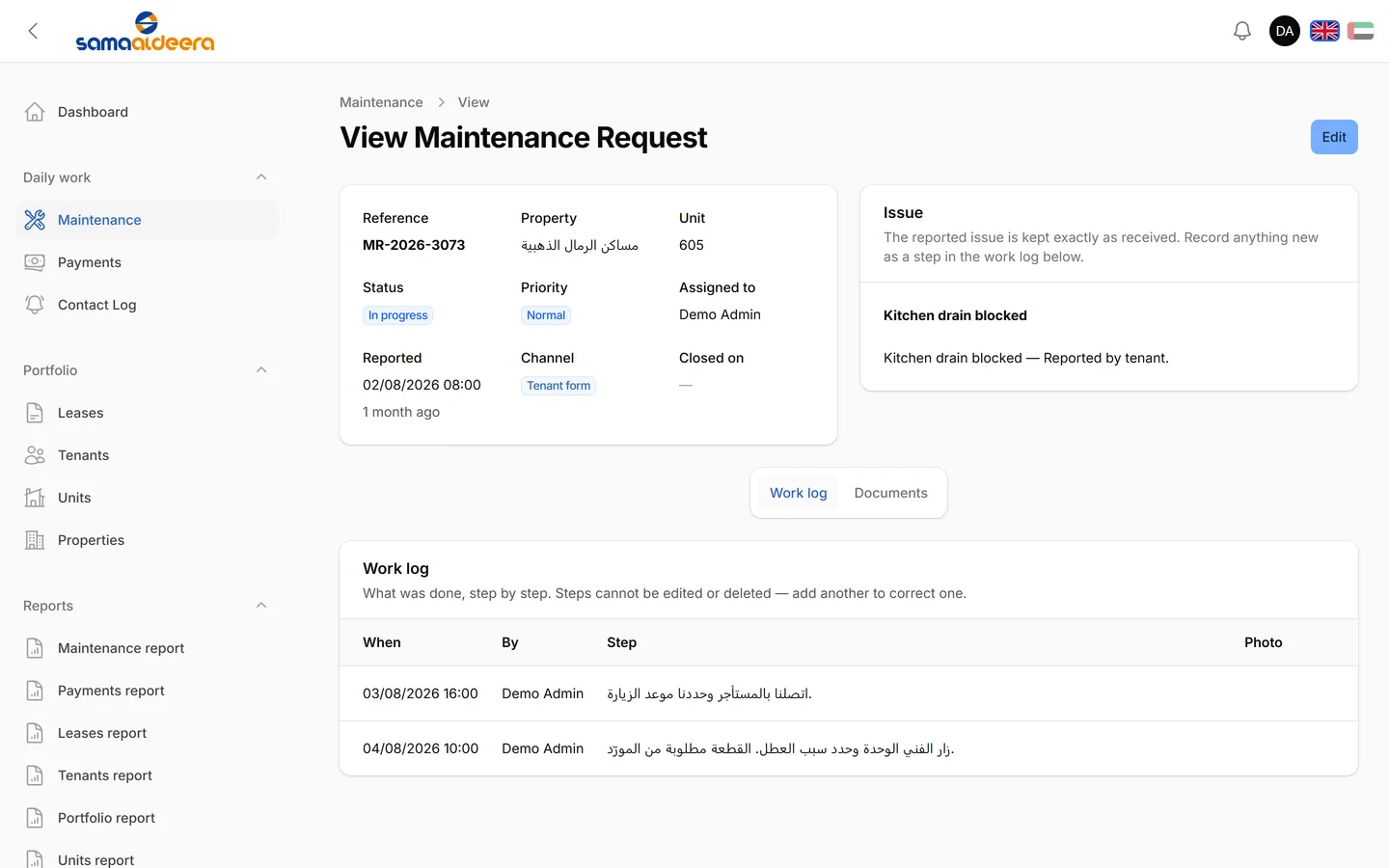1389x868 pixels.
Task: Click the Step column header
Action: [622, 642]
